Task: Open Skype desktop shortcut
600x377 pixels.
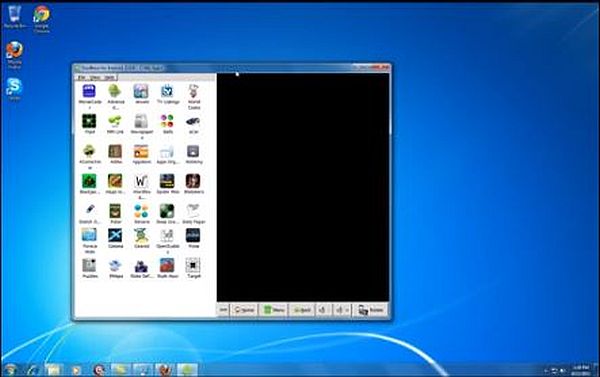Action: (14, 89)
